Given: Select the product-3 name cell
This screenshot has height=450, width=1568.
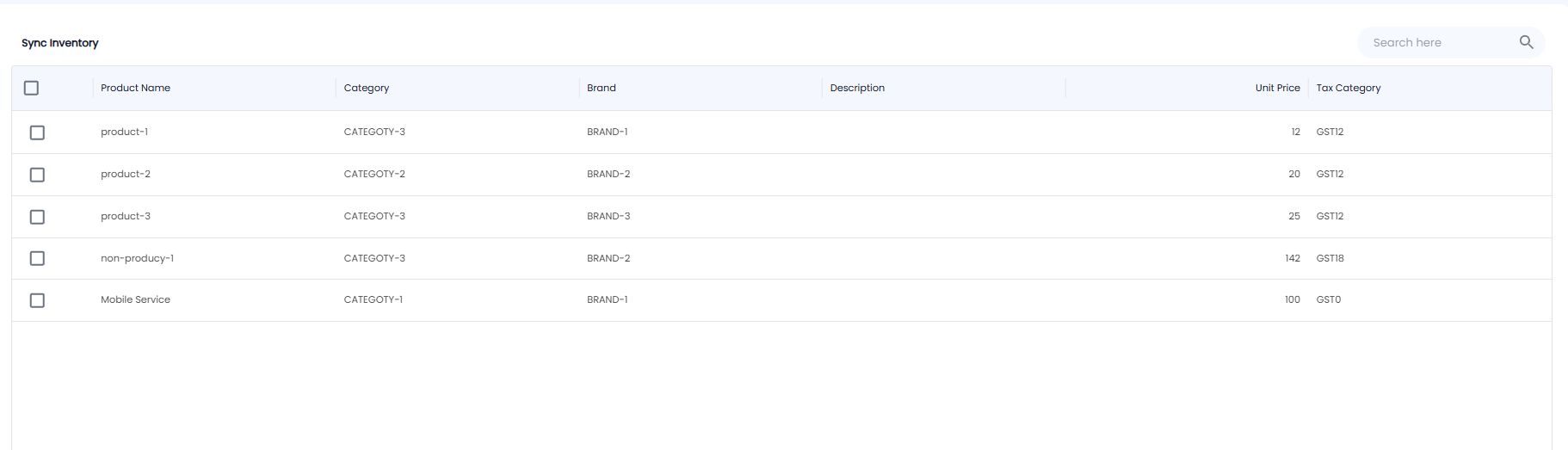Looking at the screenshot, I should click(126, 216).
